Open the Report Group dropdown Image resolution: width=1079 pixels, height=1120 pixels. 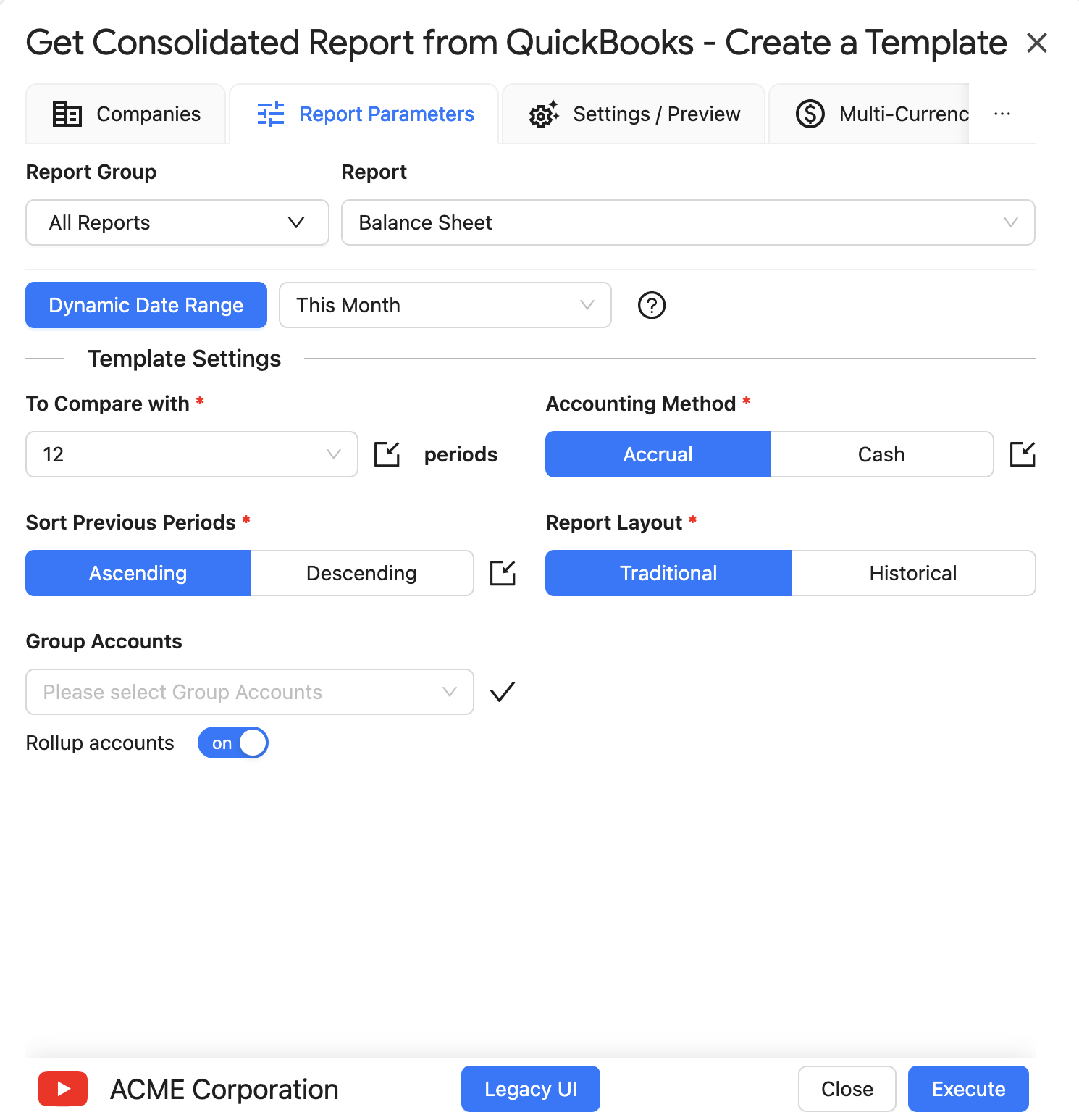(177, 222)
